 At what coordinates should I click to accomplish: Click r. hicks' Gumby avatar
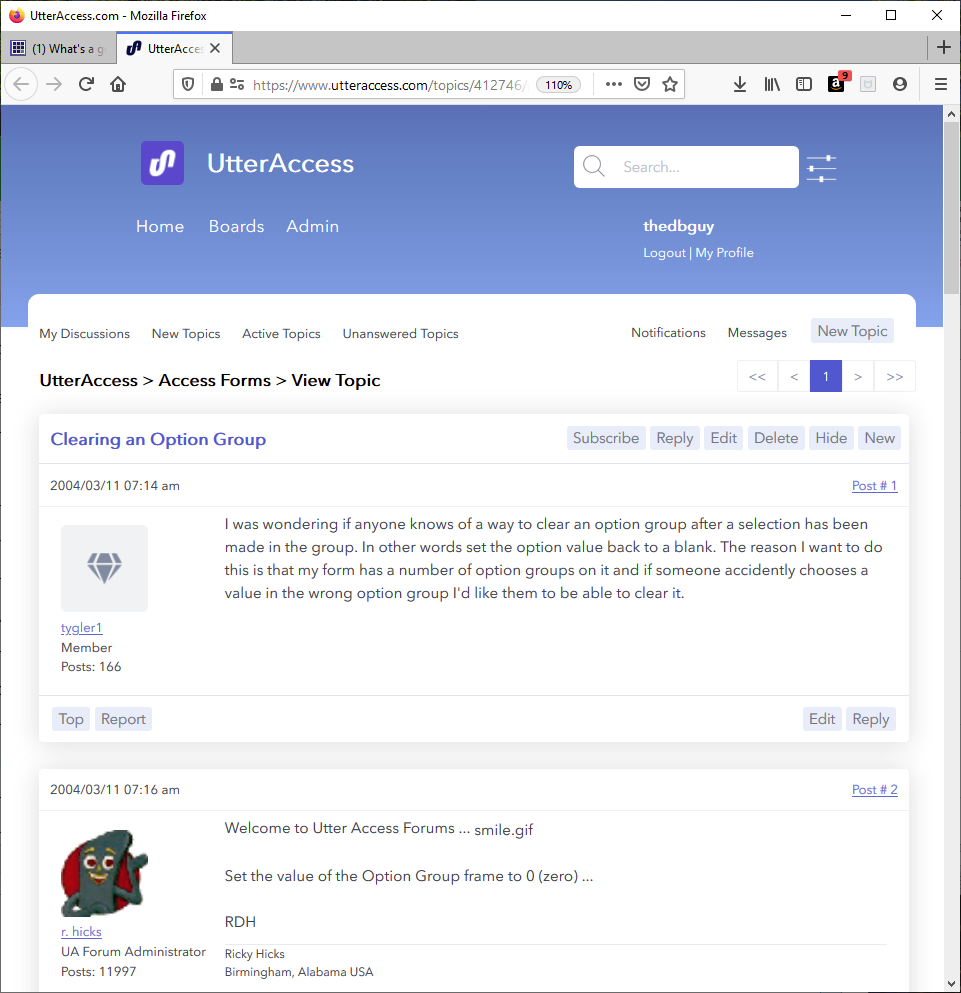pos(105,873)
